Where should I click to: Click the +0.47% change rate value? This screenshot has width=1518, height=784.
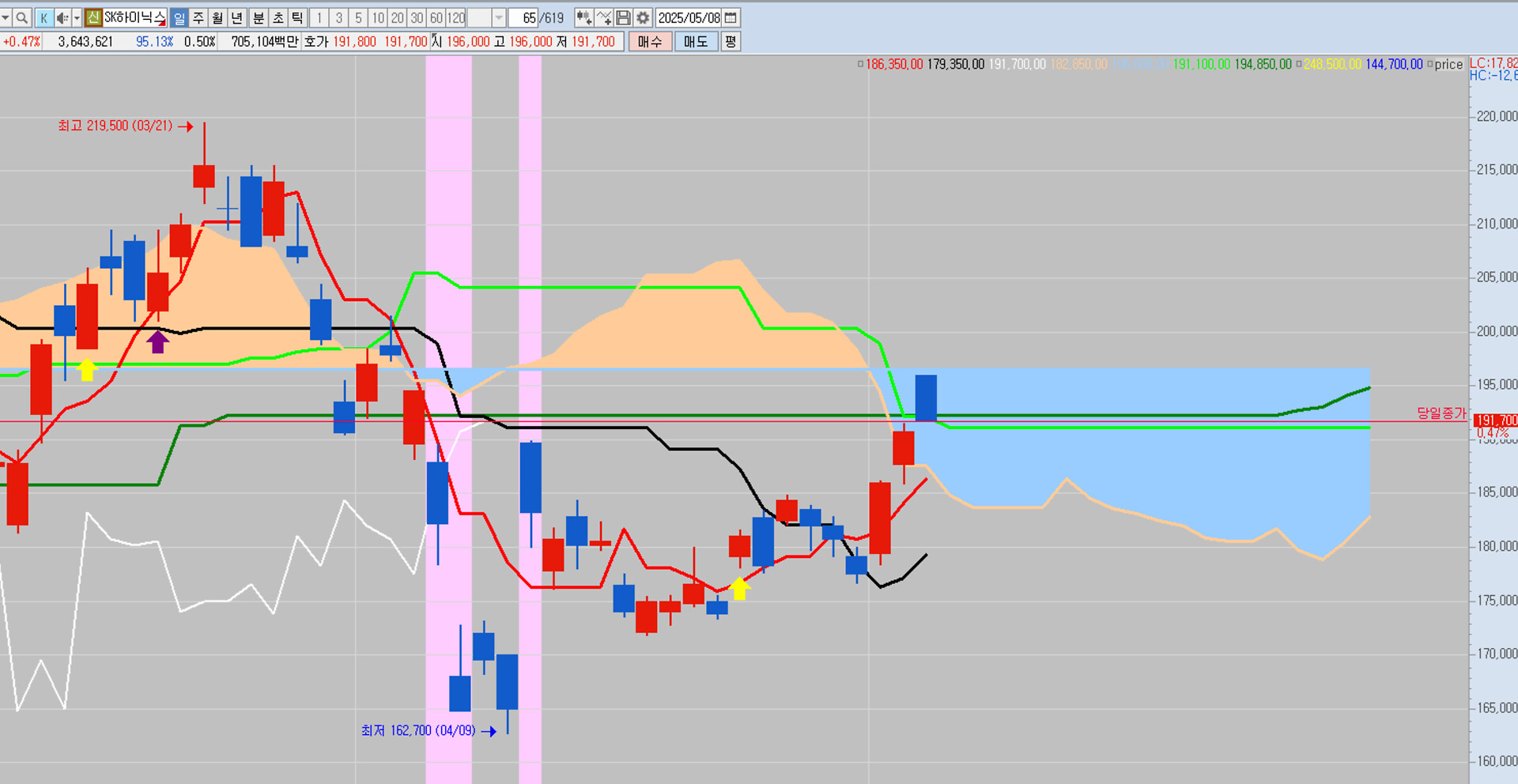(21, 41)
